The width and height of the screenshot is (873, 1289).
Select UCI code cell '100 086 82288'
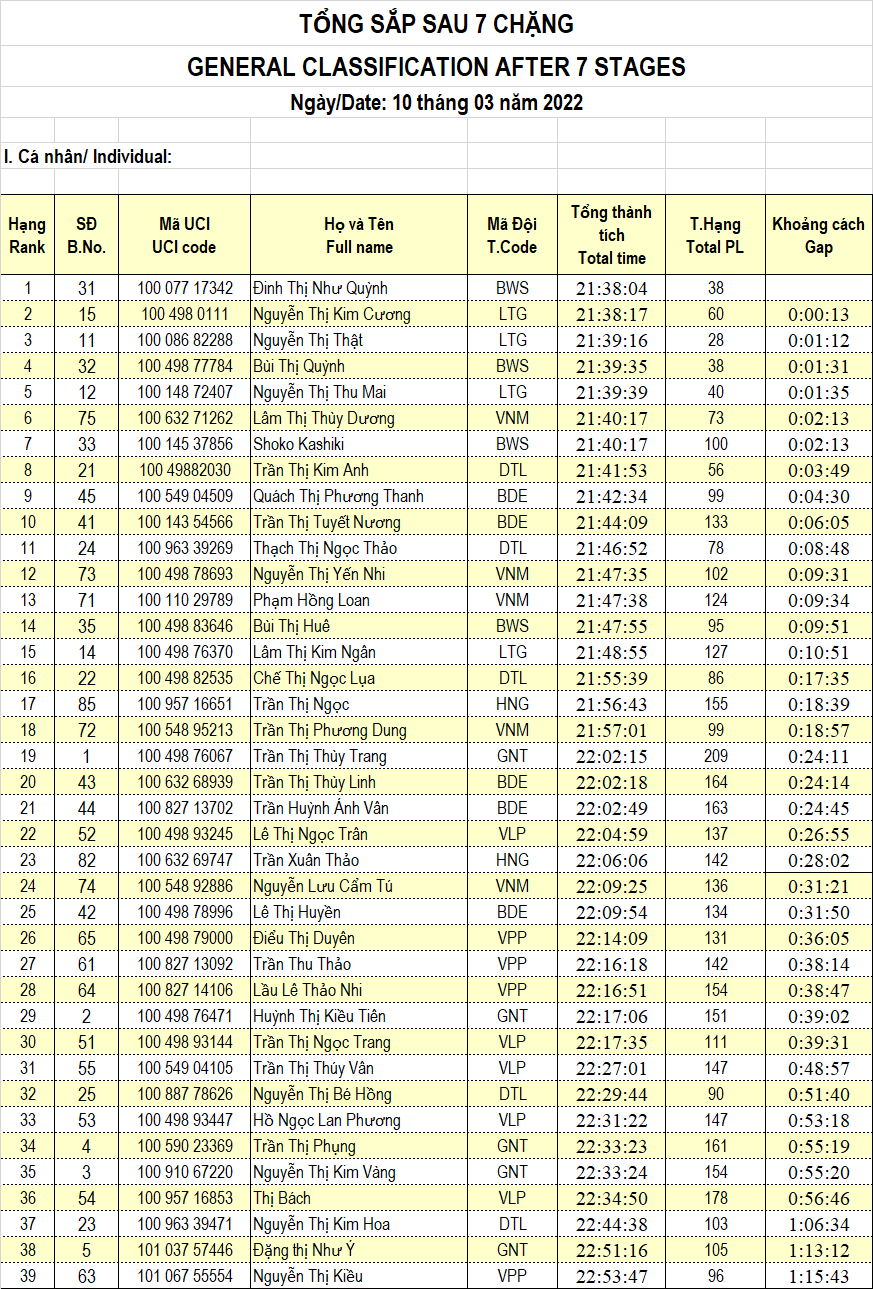coord(184,340)
